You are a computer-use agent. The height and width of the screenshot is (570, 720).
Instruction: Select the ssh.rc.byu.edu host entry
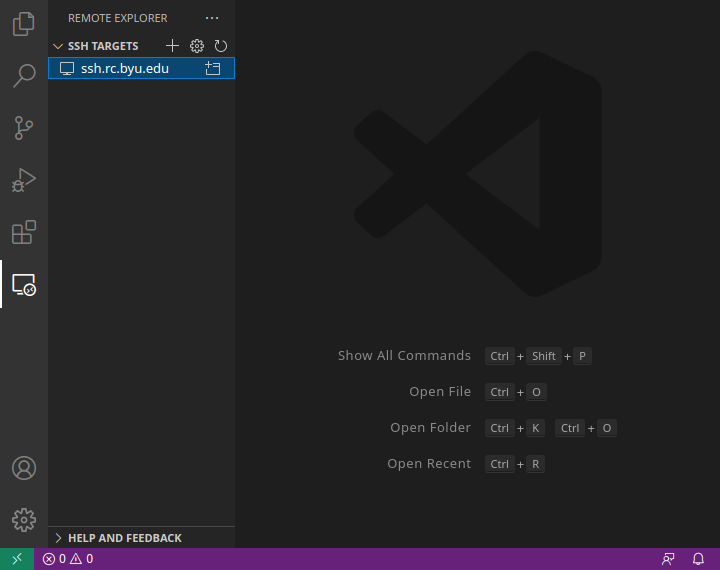point(141,68)
